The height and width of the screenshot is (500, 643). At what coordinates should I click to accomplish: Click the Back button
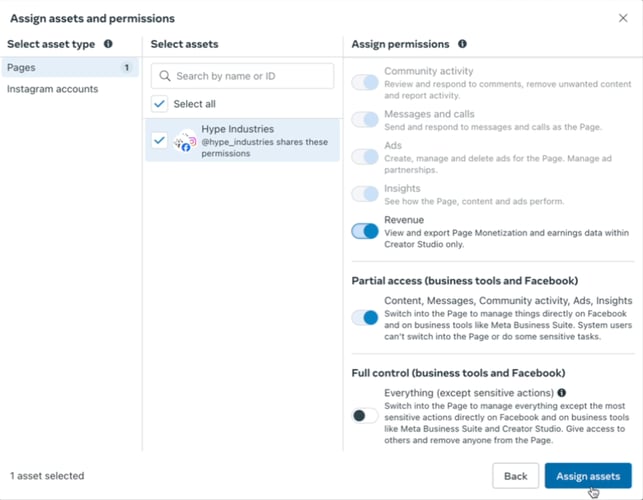click(x=515, y=476)
